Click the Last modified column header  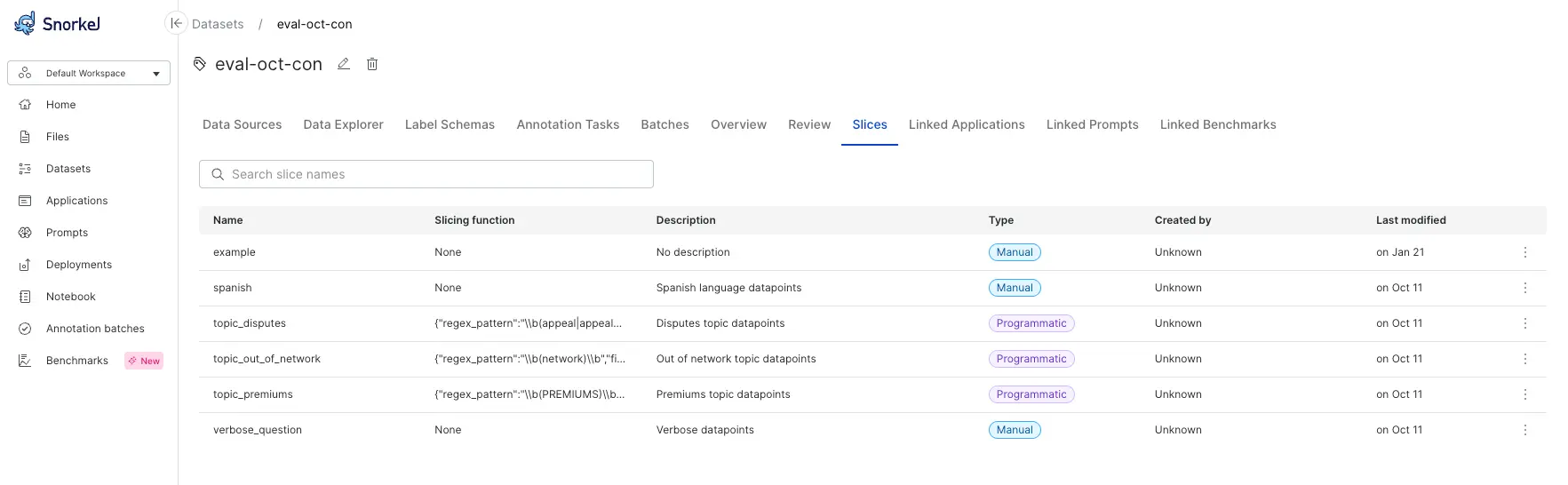pyautogui.click(x=1411, y=220)
